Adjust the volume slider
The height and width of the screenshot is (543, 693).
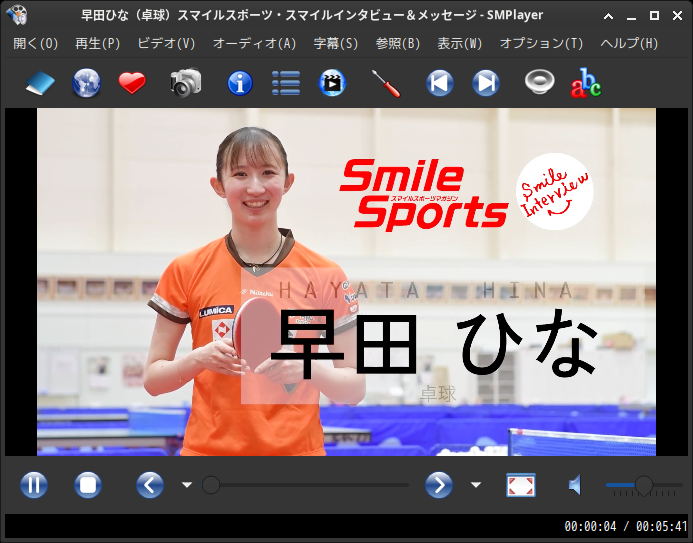644,485
